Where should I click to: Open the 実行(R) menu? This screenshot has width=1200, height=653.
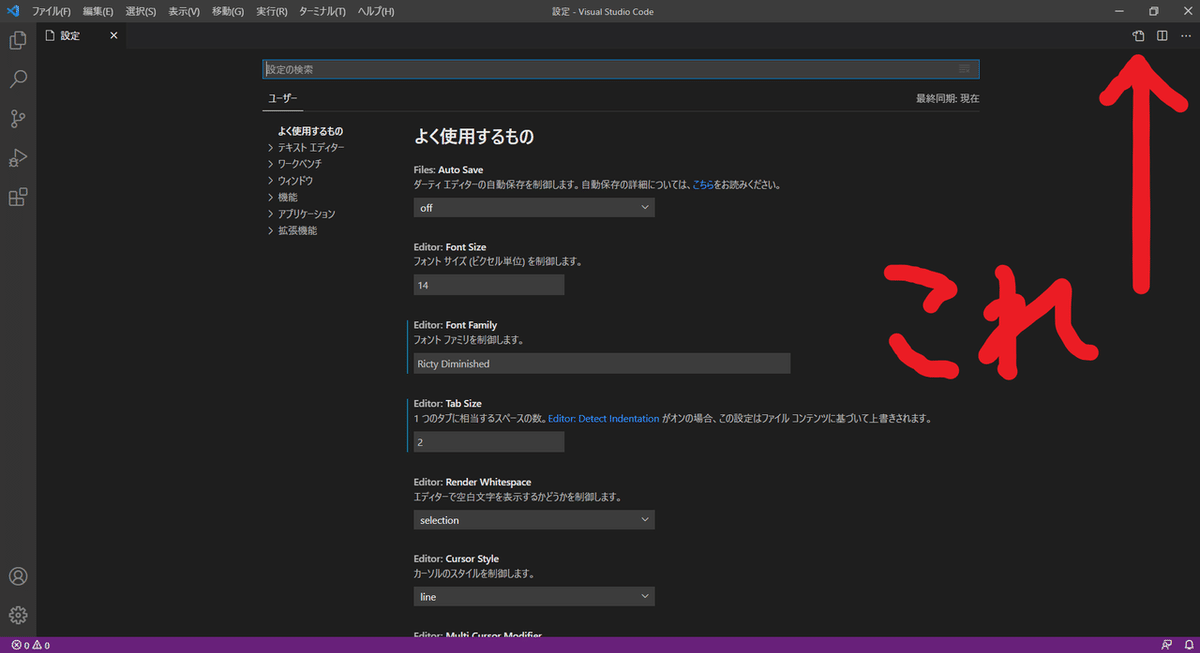[271, 11]
